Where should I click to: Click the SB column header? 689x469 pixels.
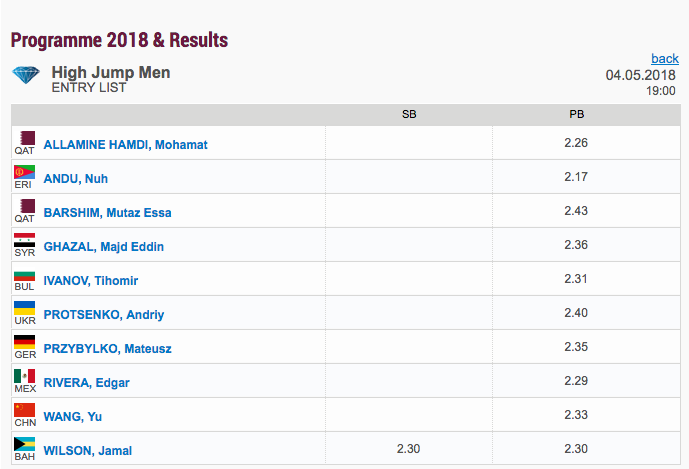click(x=409, y=115)
